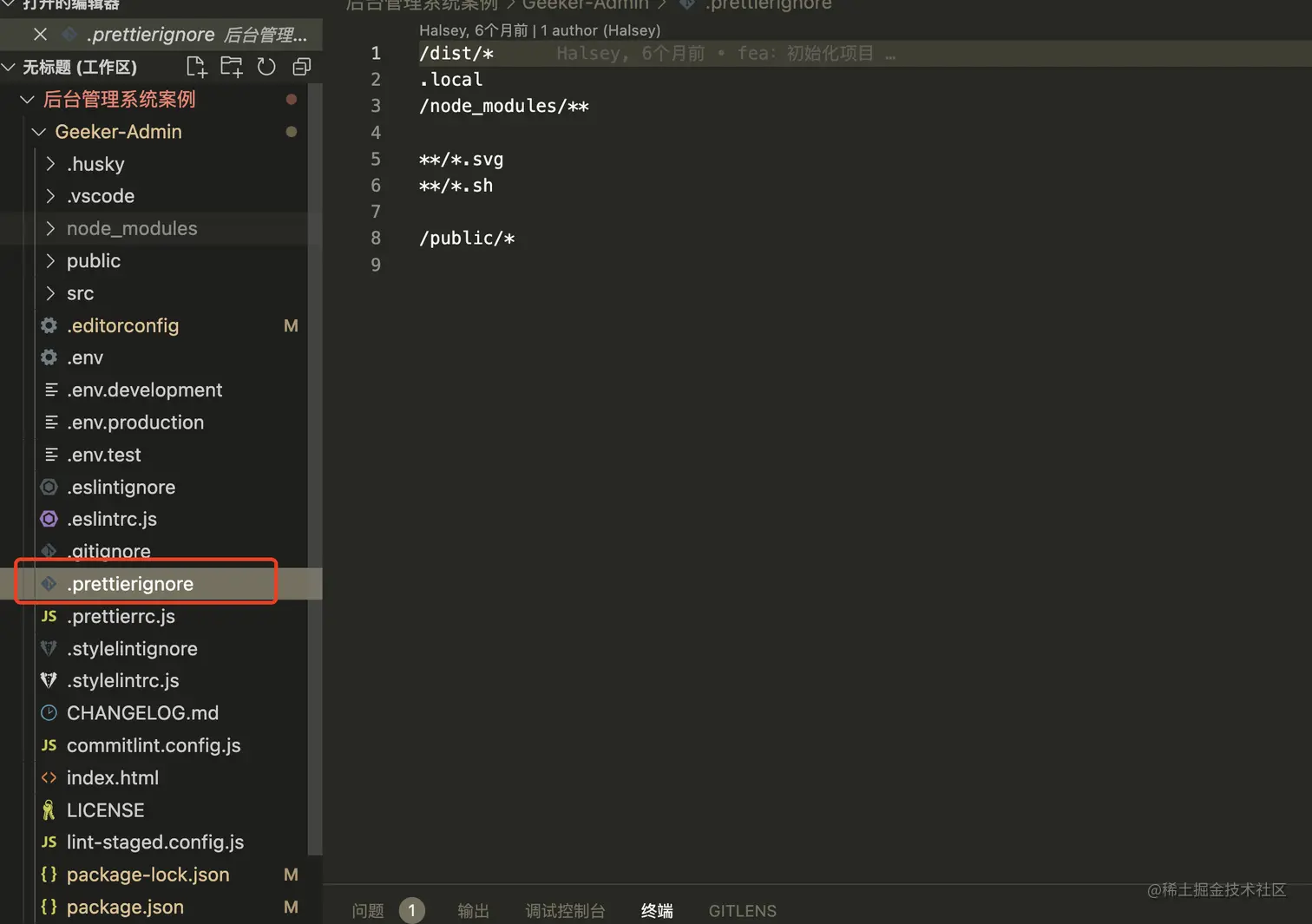This screenshot has height=924, width=1312.
Task: Click the inline blame annotation on line 1
Action: (x=725, y=53)
